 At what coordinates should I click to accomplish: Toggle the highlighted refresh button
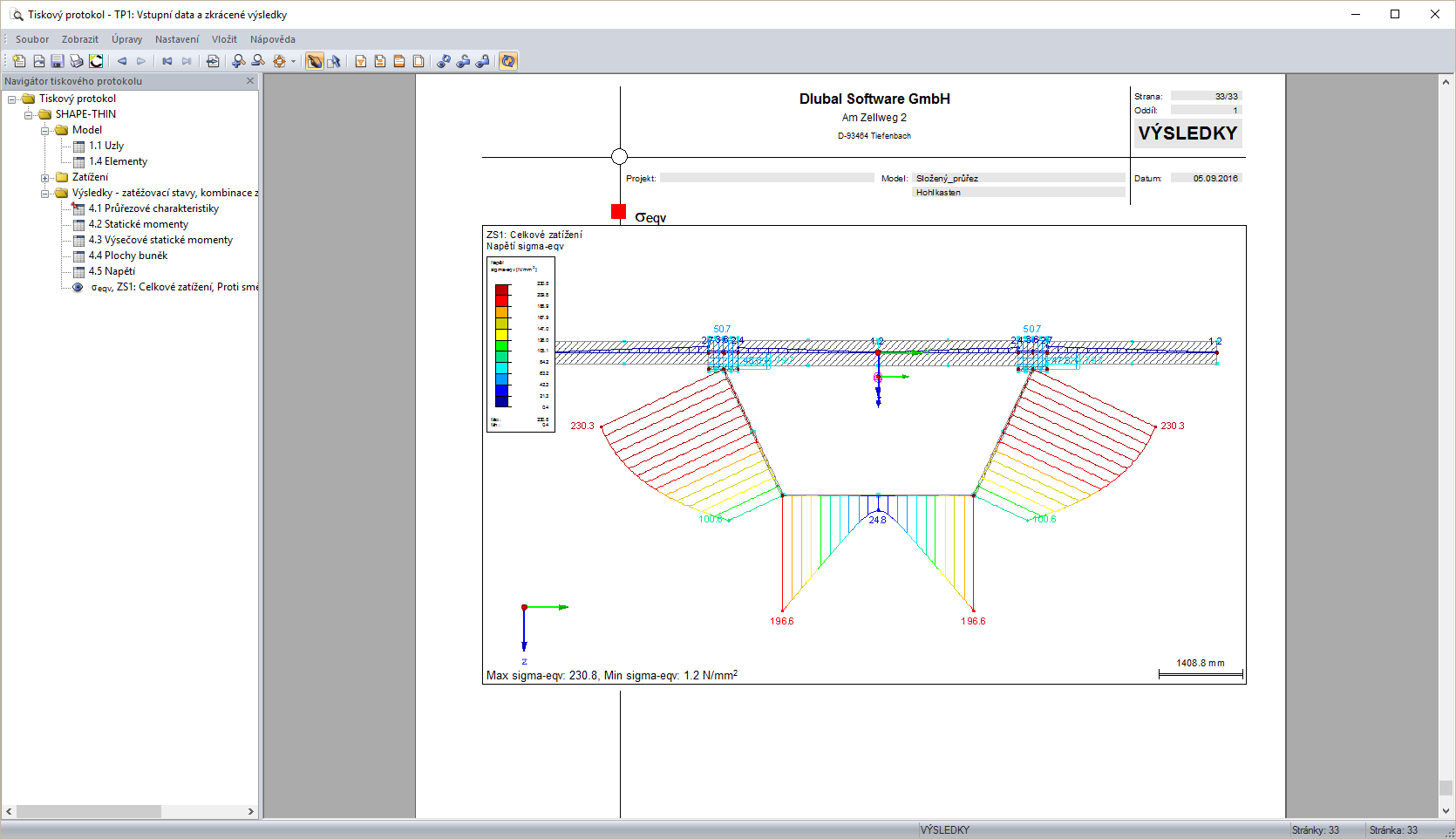click(508, 61)
